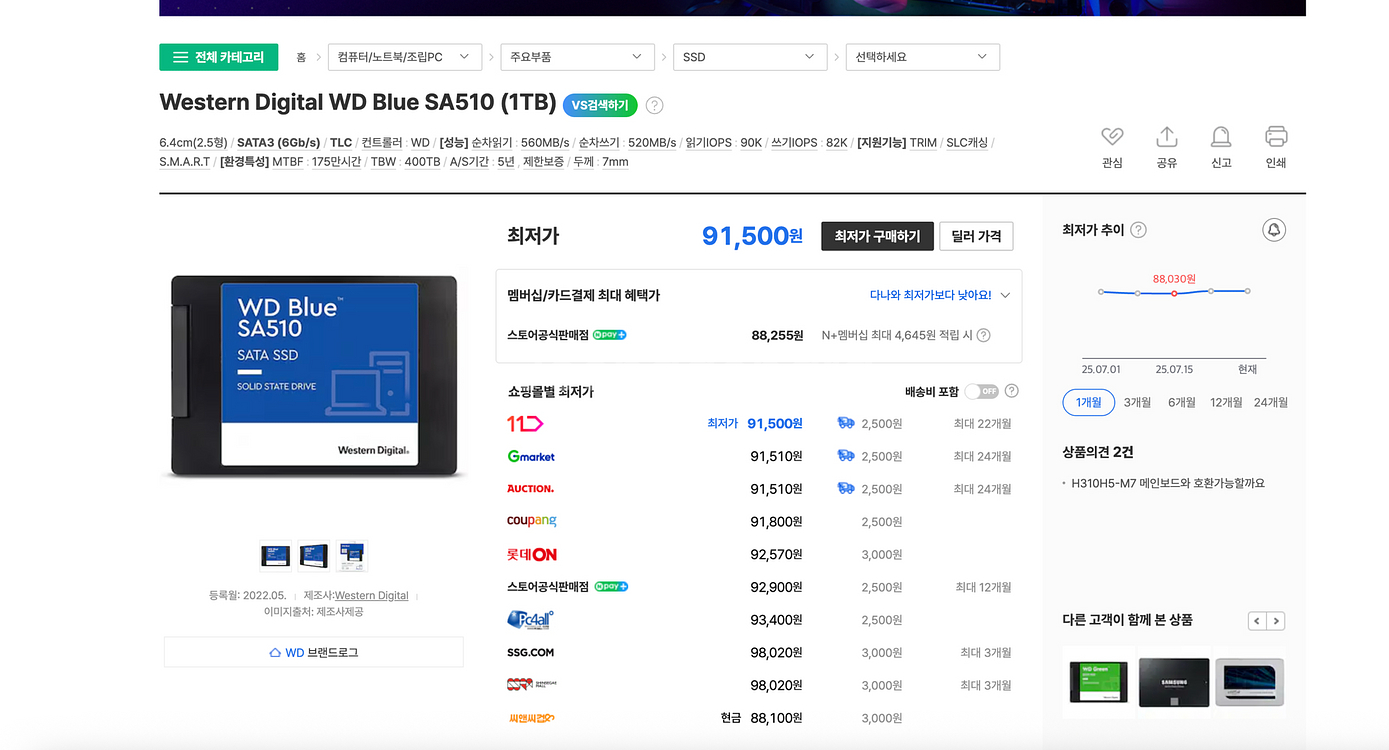Click help icon next to VS검색하기

(x=654, y=105)
